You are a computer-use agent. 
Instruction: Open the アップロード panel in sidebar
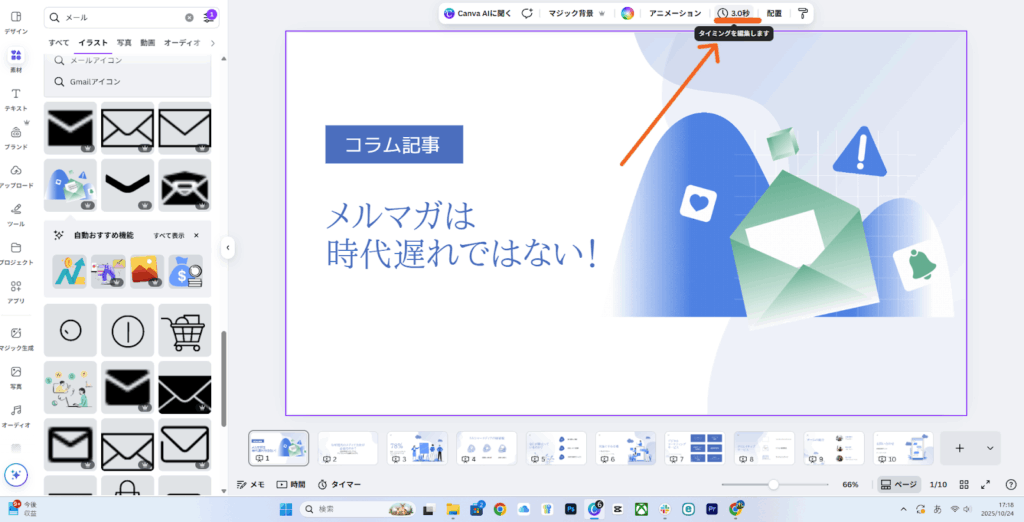pyautogui.click(x=16, y=176)
